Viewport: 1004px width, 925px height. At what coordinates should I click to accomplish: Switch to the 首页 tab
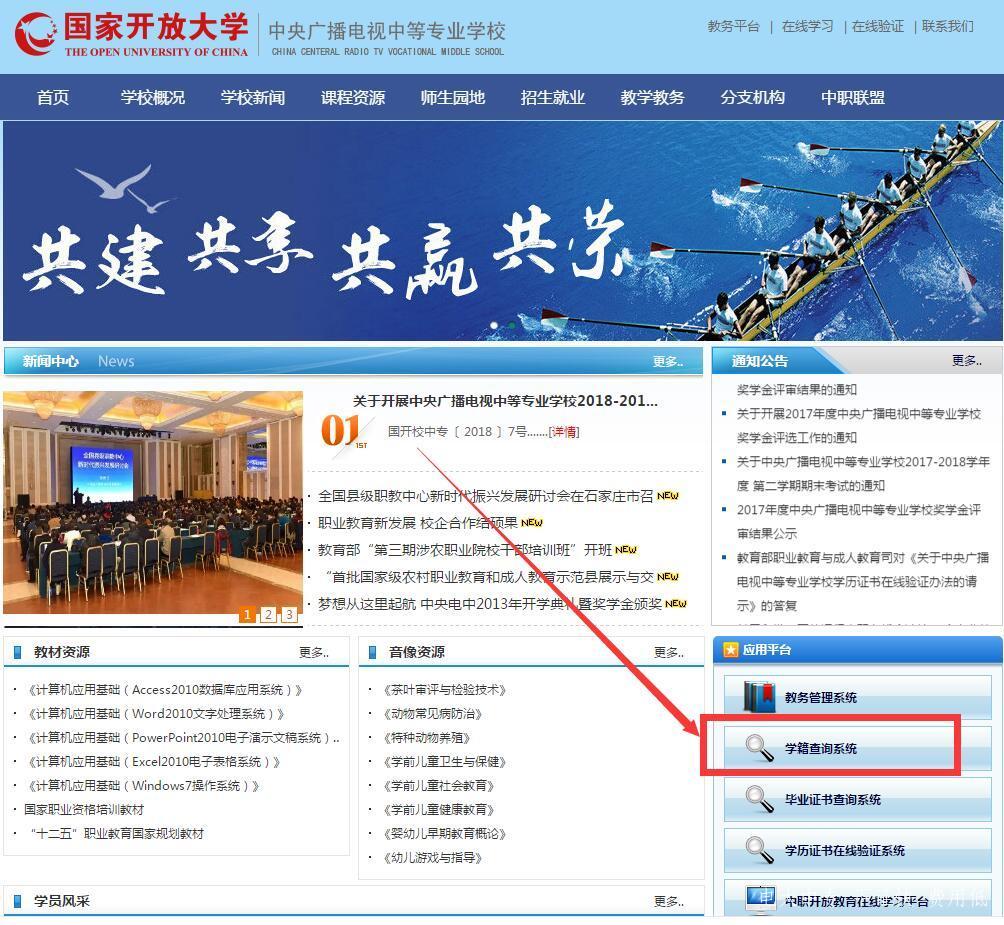[x=52, y=97]
